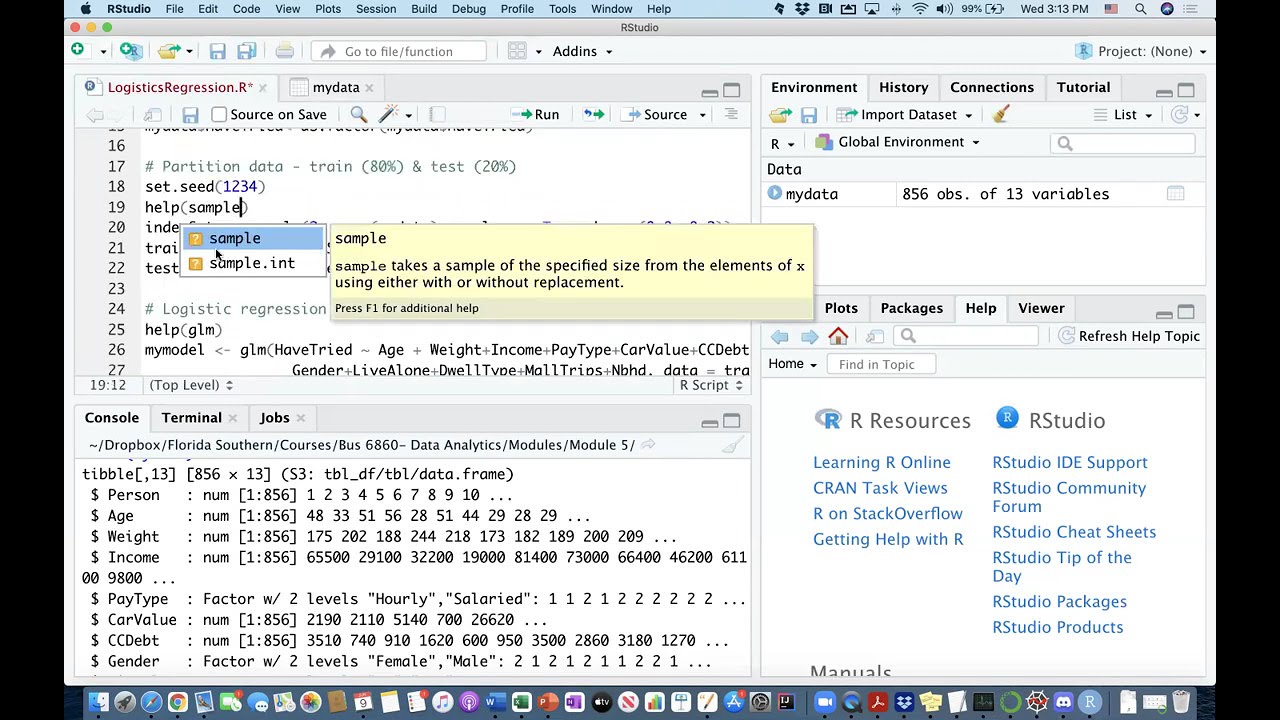This screenshot has width=1280, height=720.
Task: Click Load workspace folder icon in Environment pane
Action: coord(780,115)
